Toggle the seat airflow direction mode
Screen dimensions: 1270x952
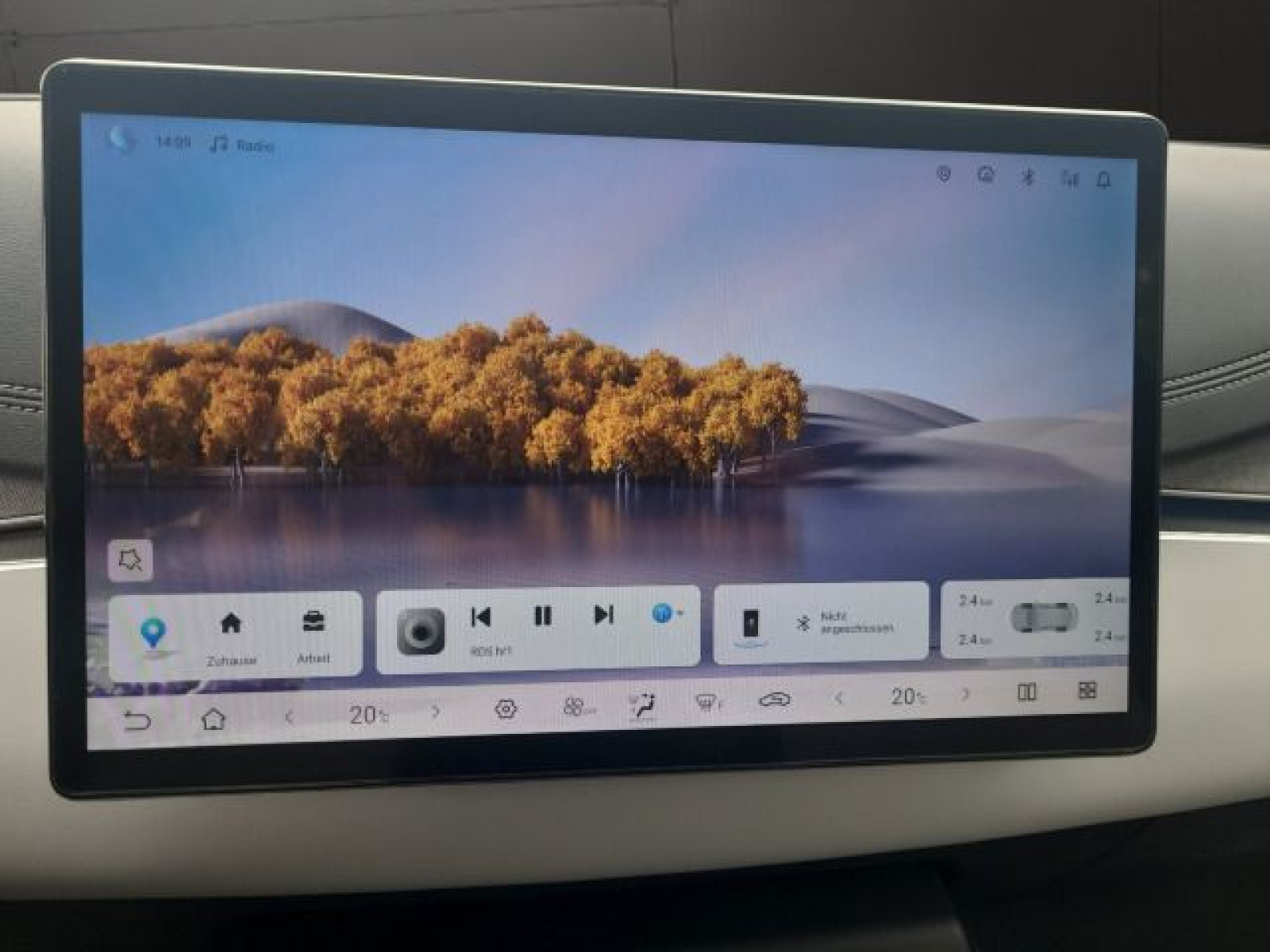click(x=642, y=705)
